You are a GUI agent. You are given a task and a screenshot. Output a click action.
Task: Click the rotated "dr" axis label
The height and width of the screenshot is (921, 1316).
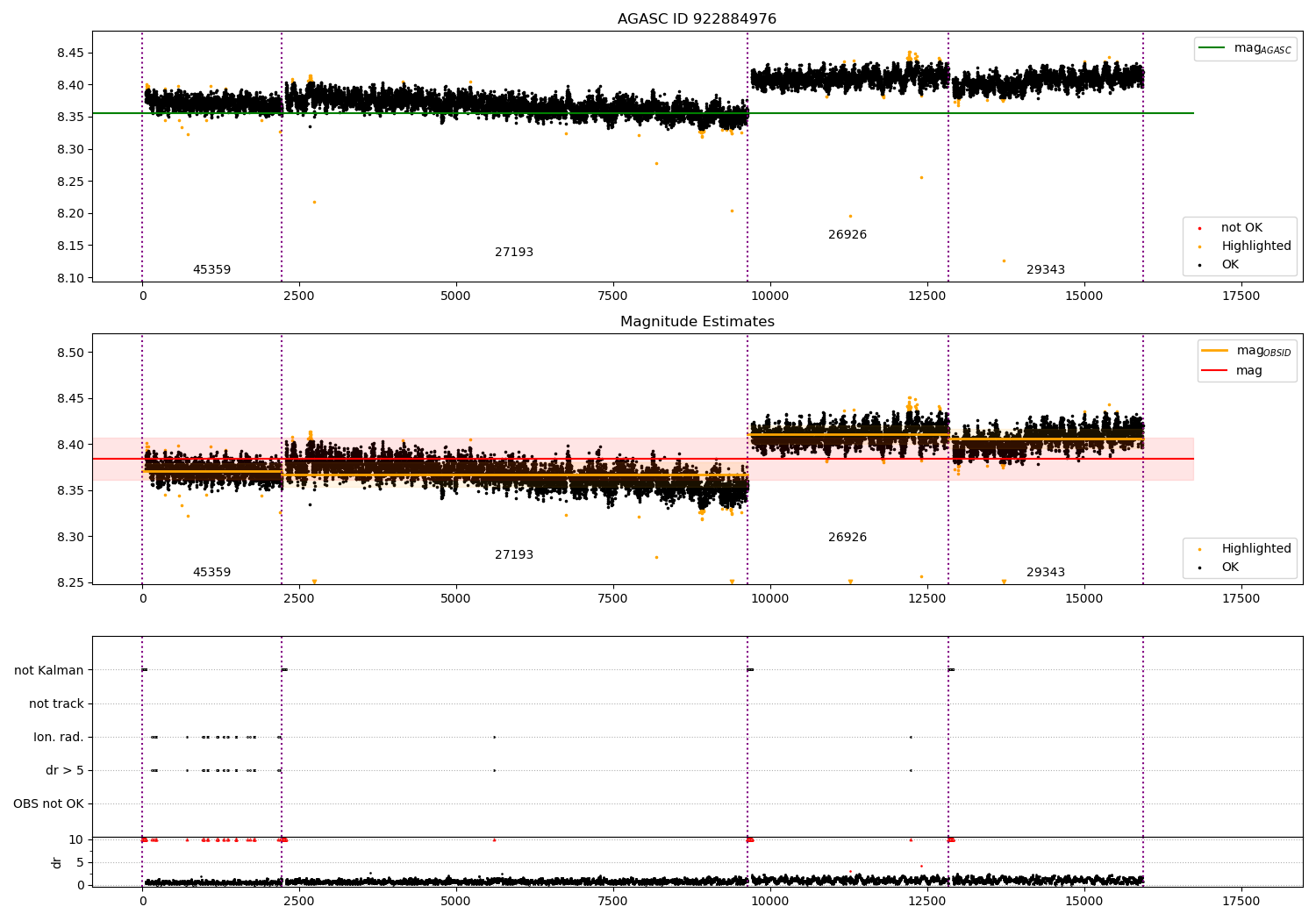[x=57, y=862]
